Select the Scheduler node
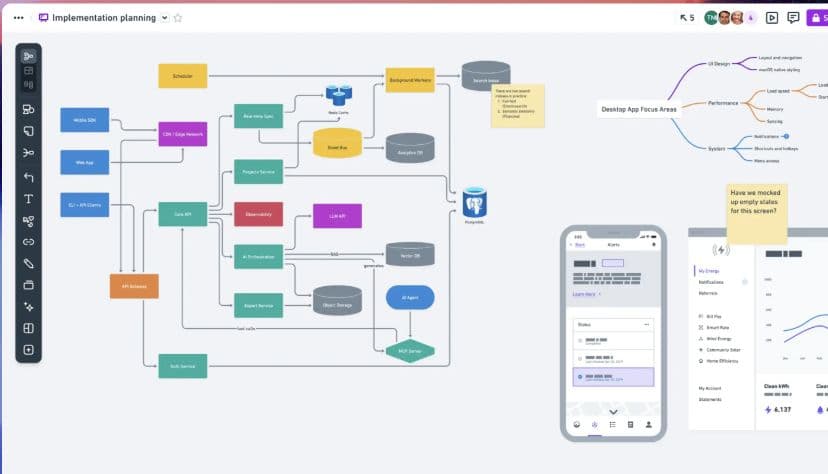The image size is (828, 474). pos(183,76)
